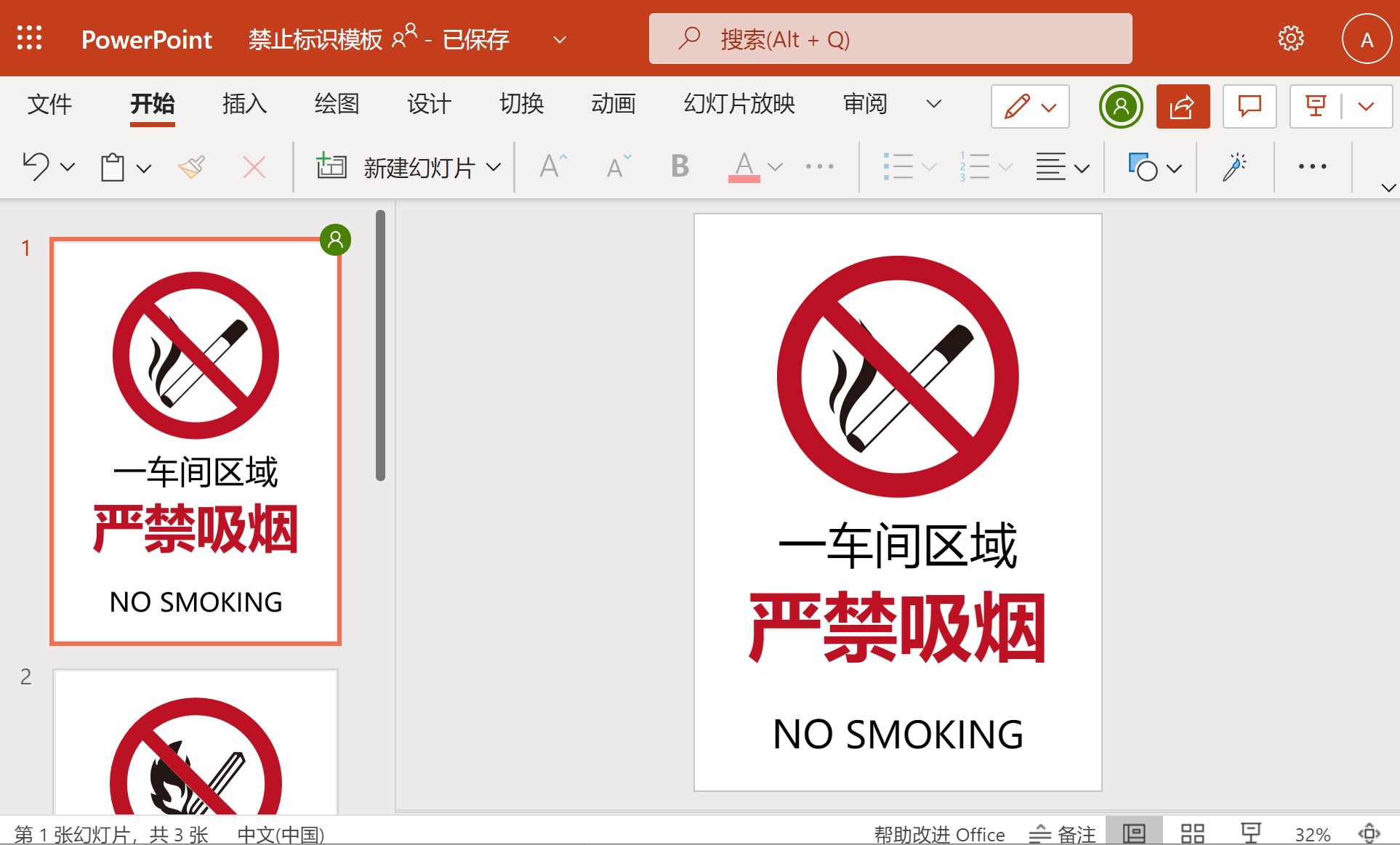Open the Insert (插入) tab
This screenshot has height=845, width=1400.
click(244, 104)
